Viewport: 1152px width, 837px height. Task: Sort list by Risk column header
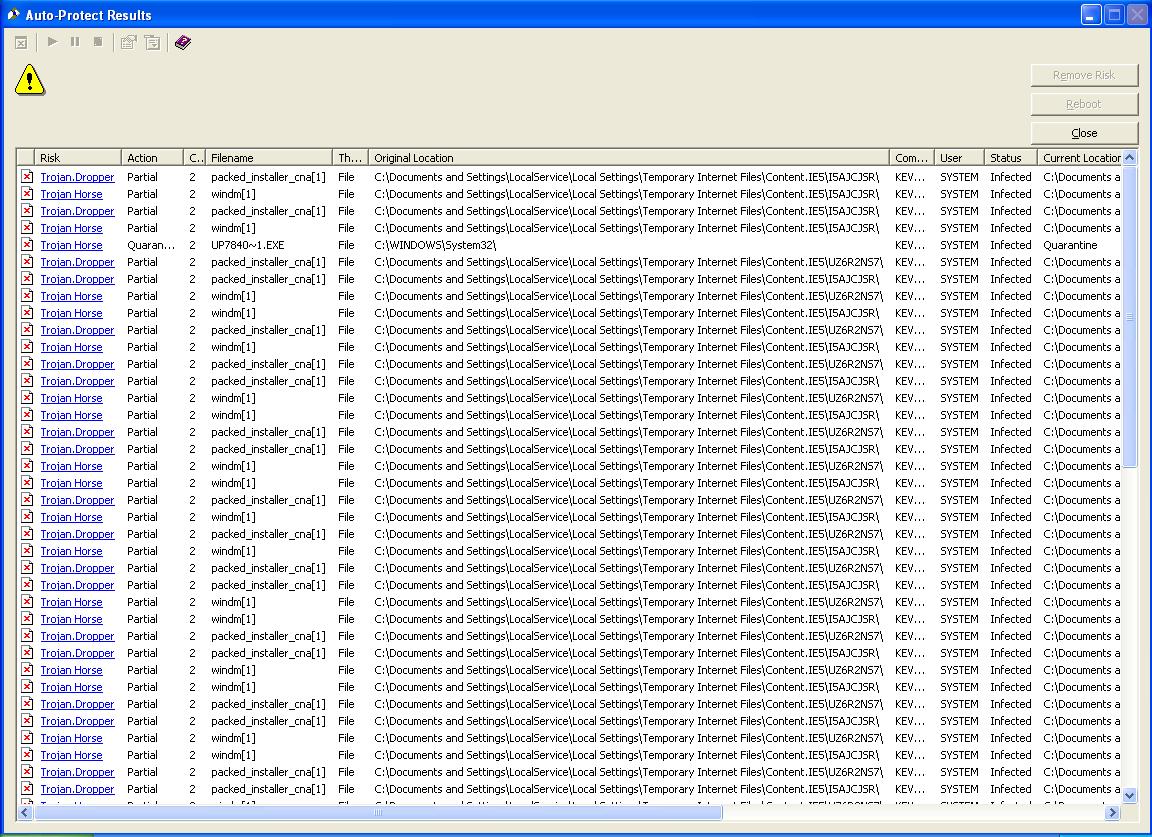(78, 158)
